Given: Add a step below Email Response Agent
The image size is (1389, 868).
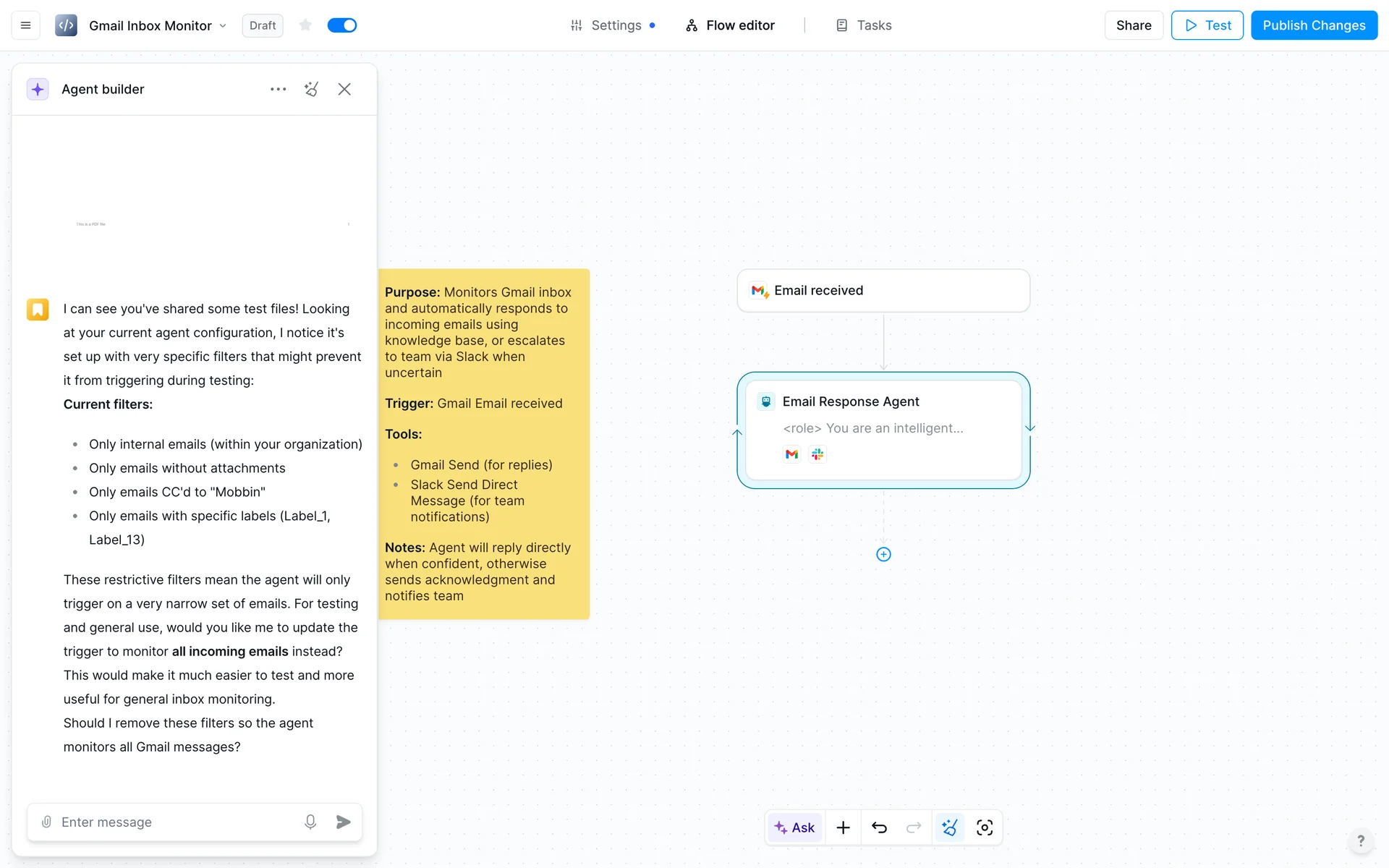Looking at the screenshot, I should pyautogui.click(x=883, y=554).
